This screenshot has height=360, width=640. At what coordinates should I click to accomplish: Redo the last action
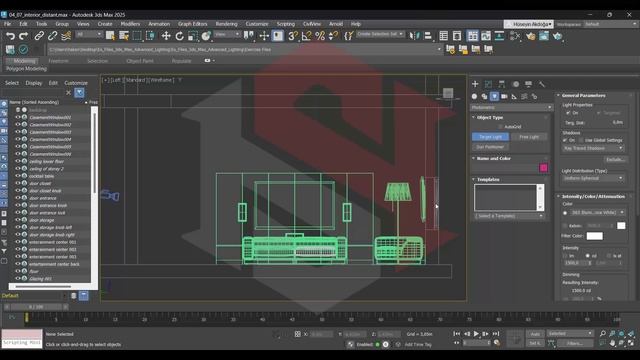24,36
